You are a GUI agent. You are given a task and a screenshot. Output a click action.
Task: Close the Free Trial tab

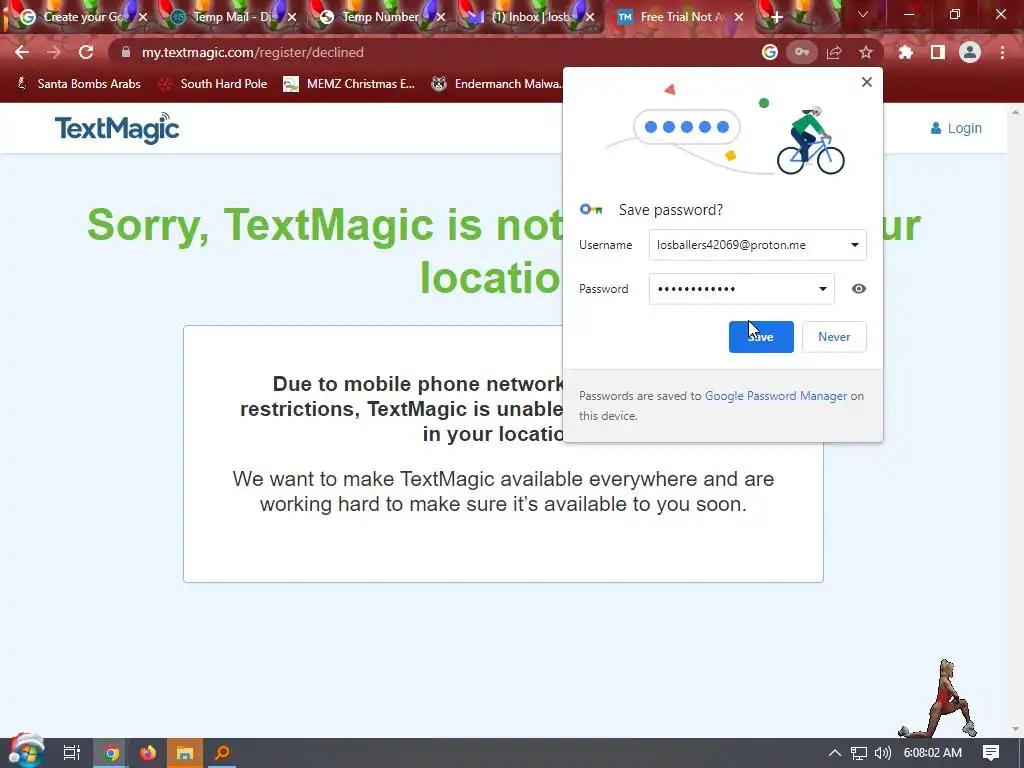coord(739,18)
